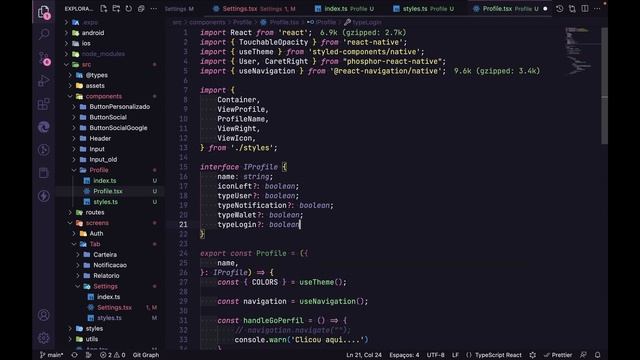Screen dimensions: 640x360
Task: Expand the utils folder
Action: coord(91,339)
